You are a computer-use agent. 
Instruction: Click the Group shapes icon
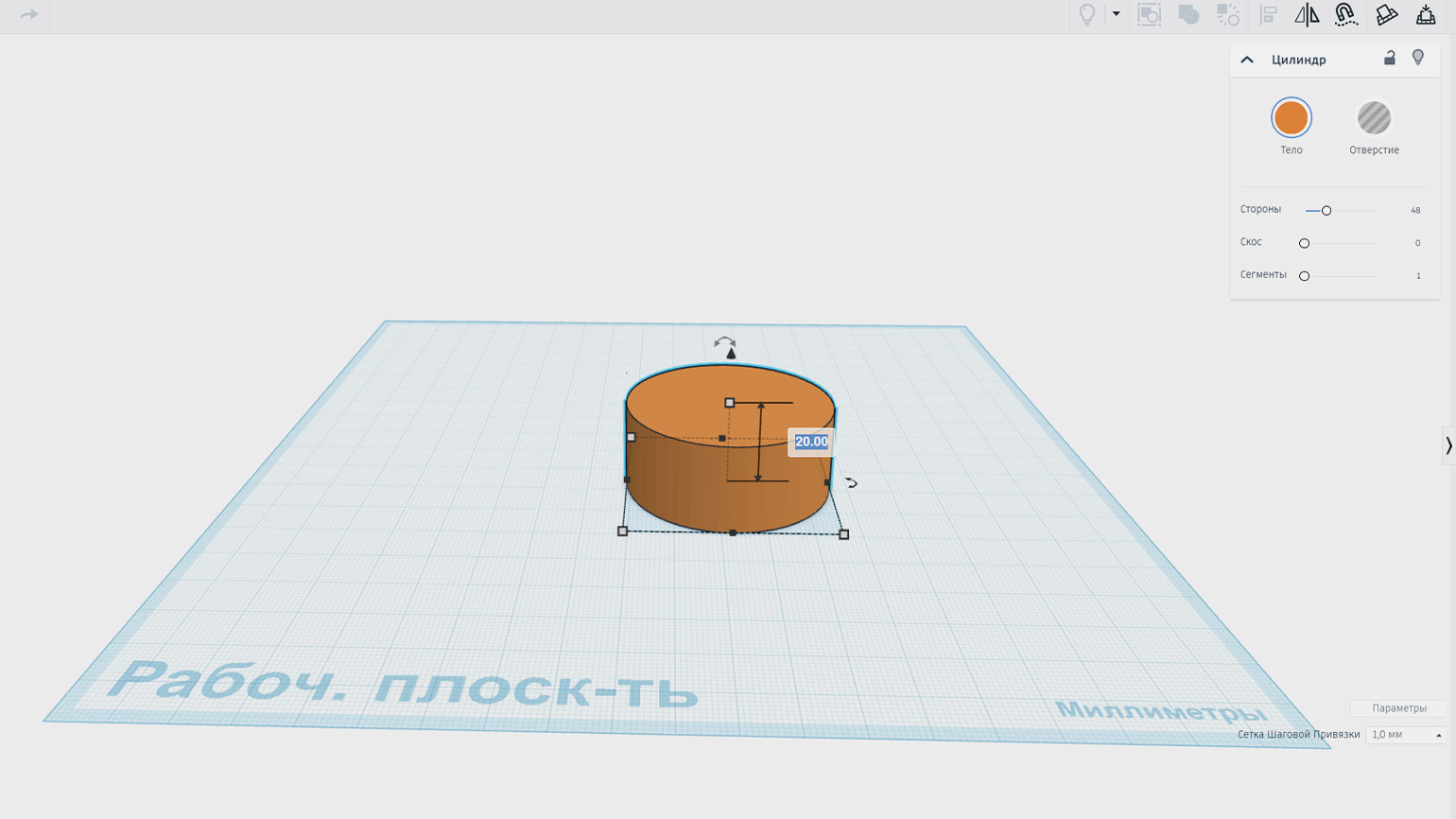1188,14
